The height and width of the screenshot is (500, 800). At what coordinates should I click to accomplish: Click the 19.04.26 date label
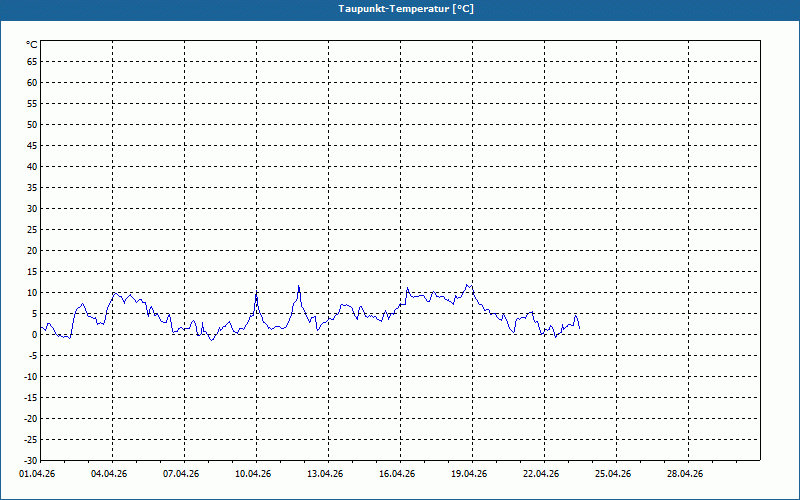click(469, 474)
